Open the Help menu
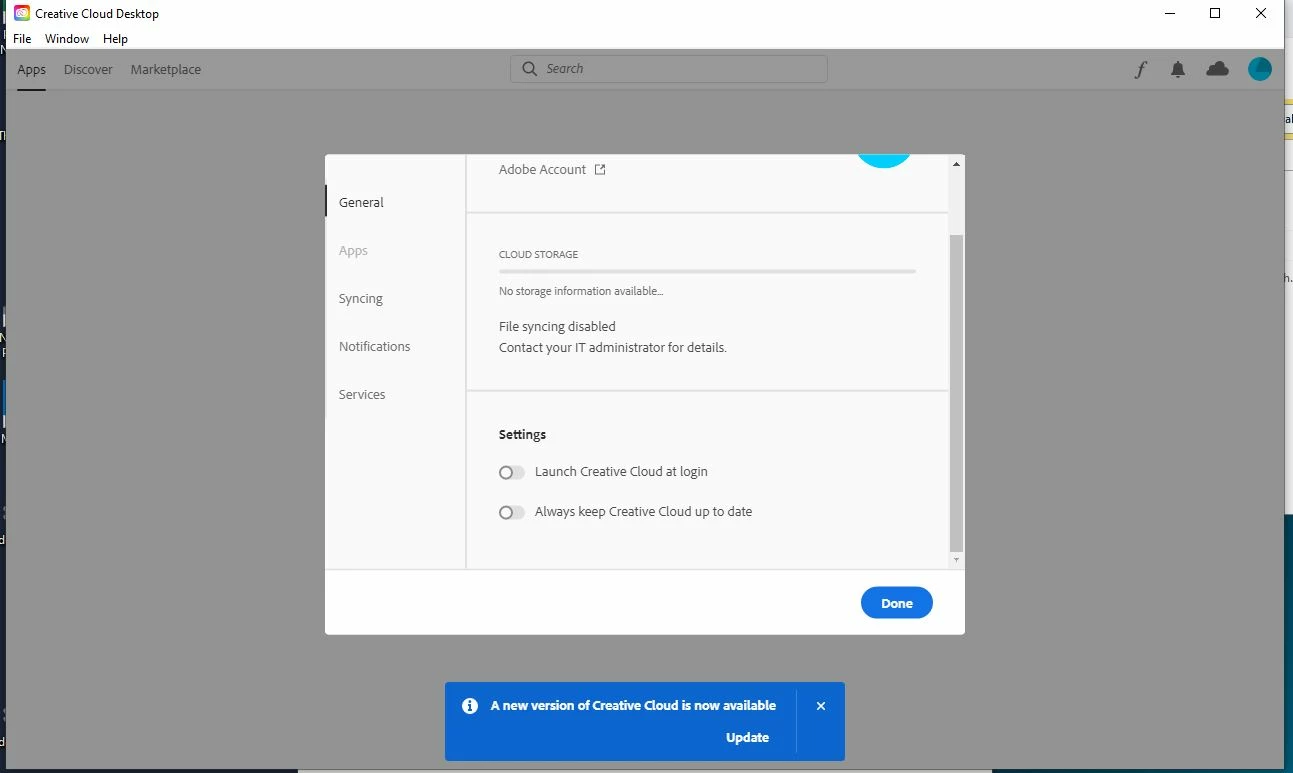 pyautogui.click(x=116, y=39)
